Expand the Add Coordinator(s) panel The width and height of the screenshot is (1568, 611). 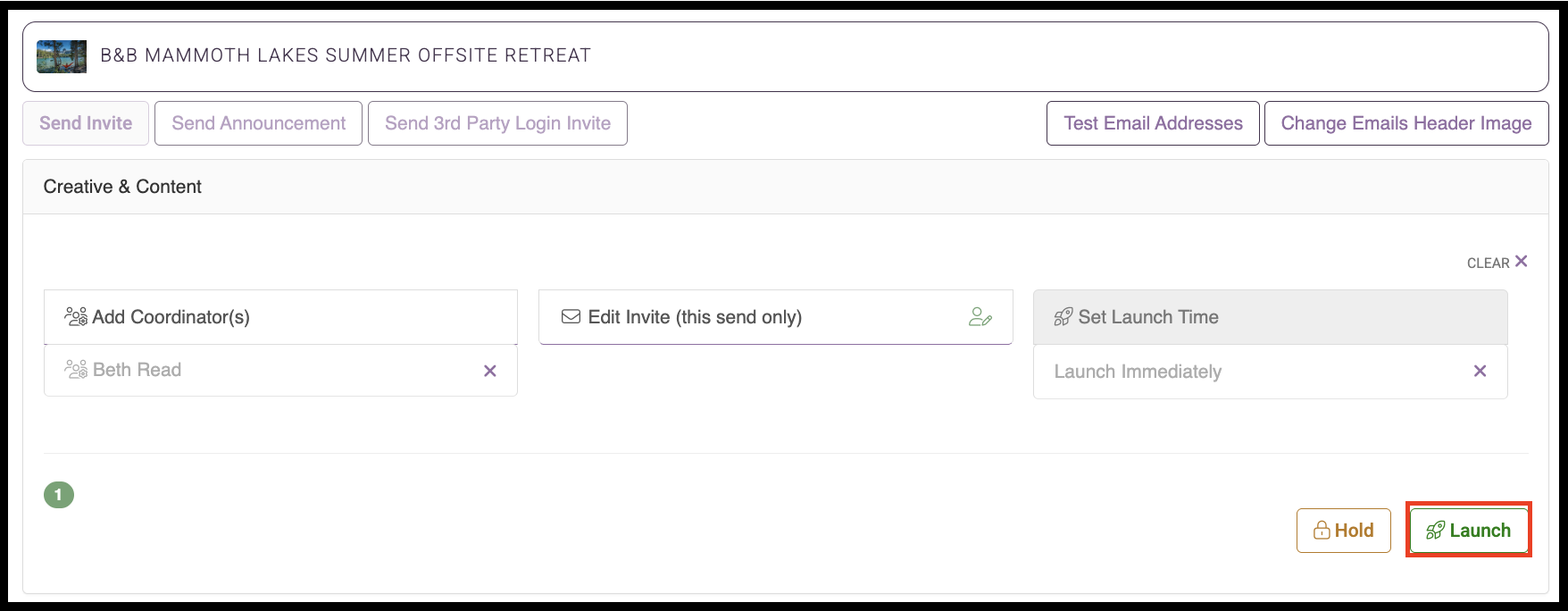(x=280, y=317)
